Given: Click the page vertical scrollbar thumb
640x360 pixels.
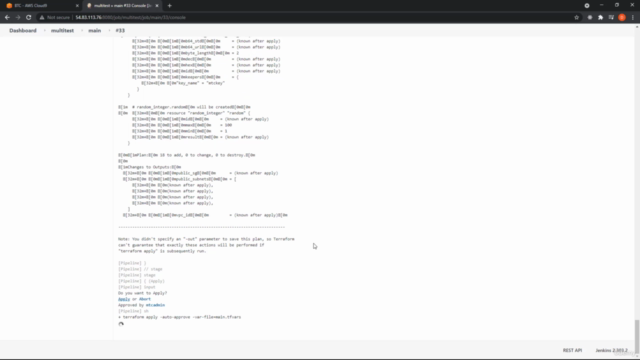Looking at the screenshot, I should click(x=637, y=337).
